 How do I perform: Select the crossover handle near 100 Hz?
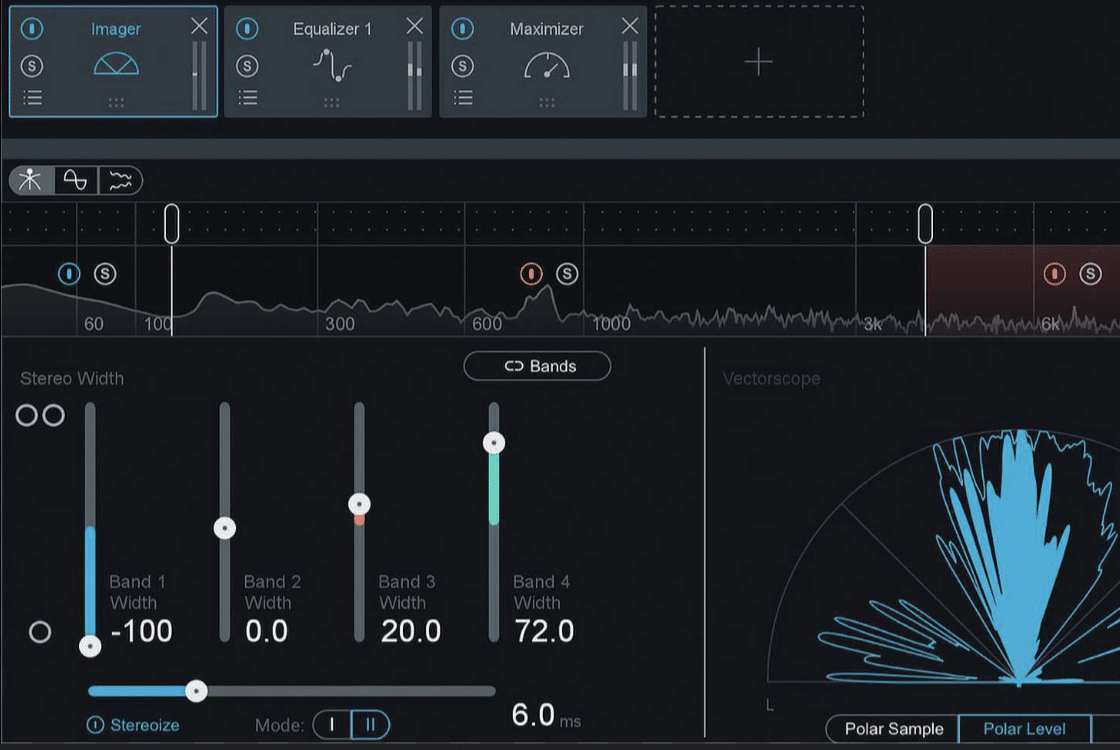tap(171, 224)
